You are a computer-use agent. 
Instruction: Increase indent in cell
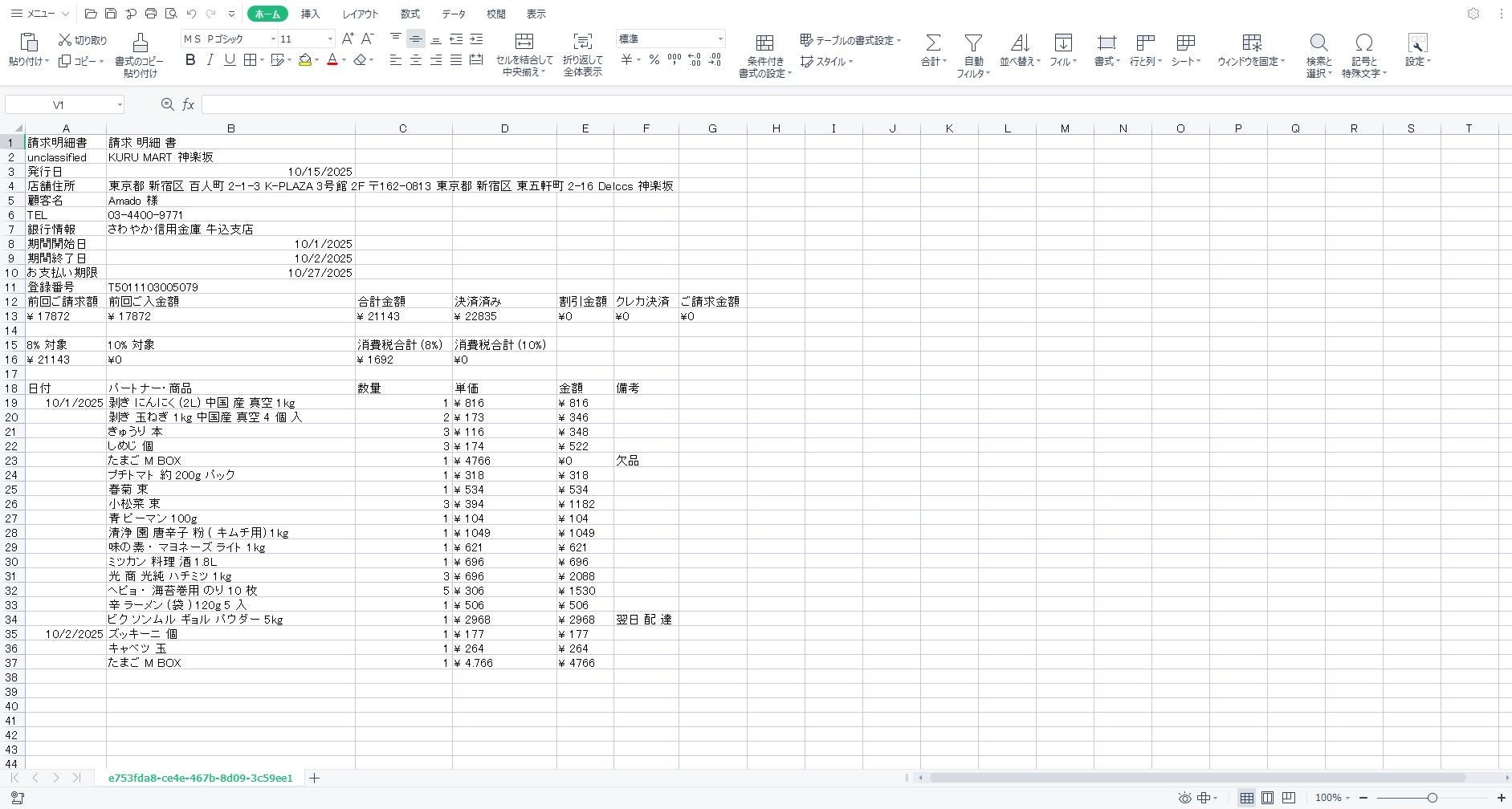point(476,39)
